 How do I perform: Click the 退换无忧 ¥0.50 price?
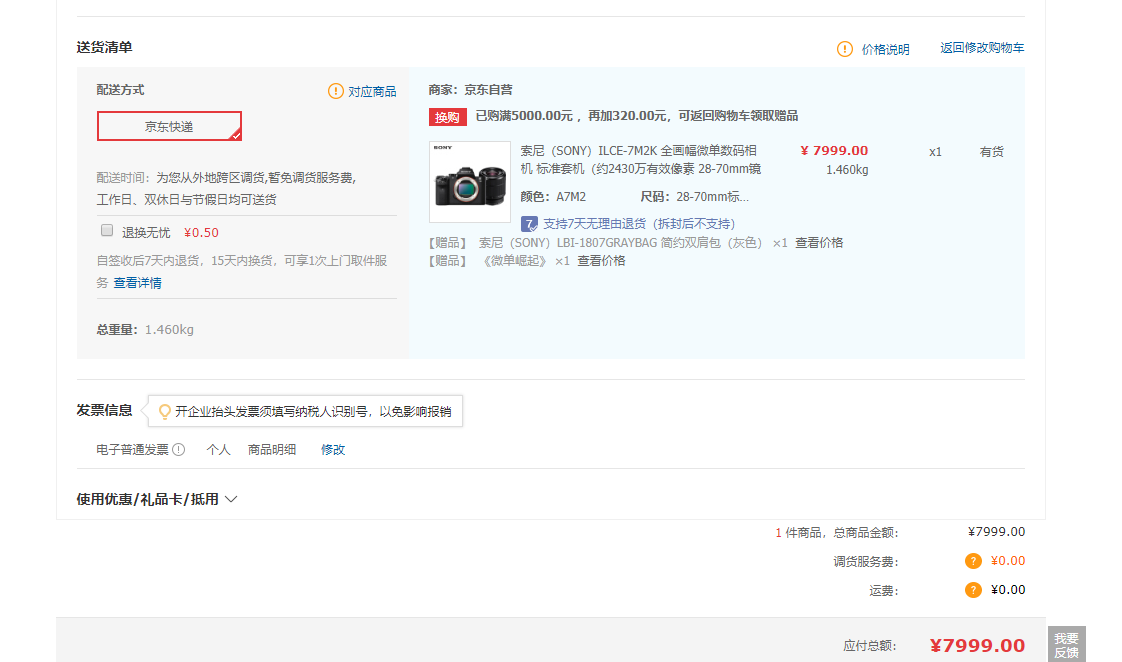(x=201, y=233)
